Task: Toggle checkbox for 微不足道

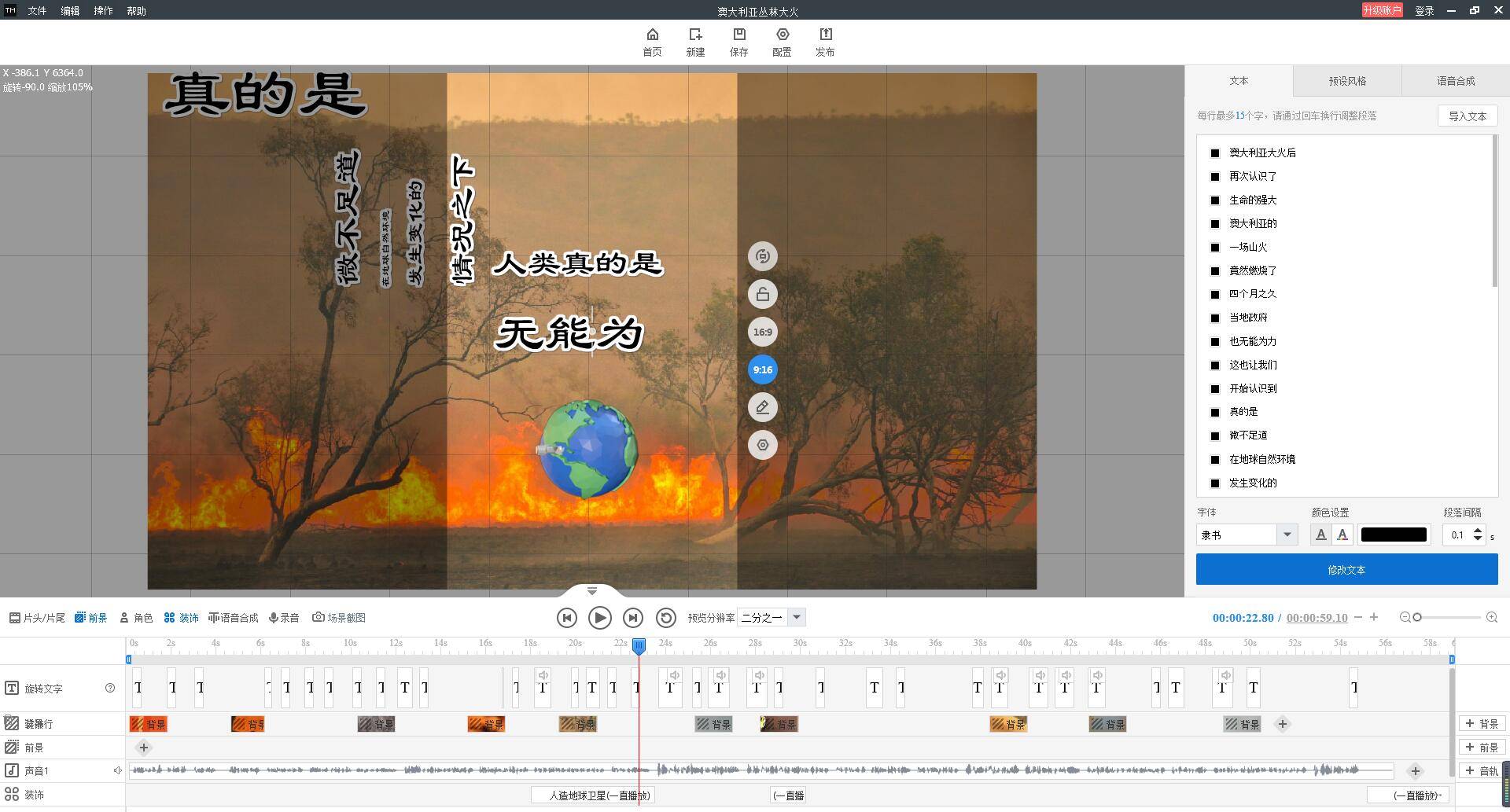Action: point(1214,436)
